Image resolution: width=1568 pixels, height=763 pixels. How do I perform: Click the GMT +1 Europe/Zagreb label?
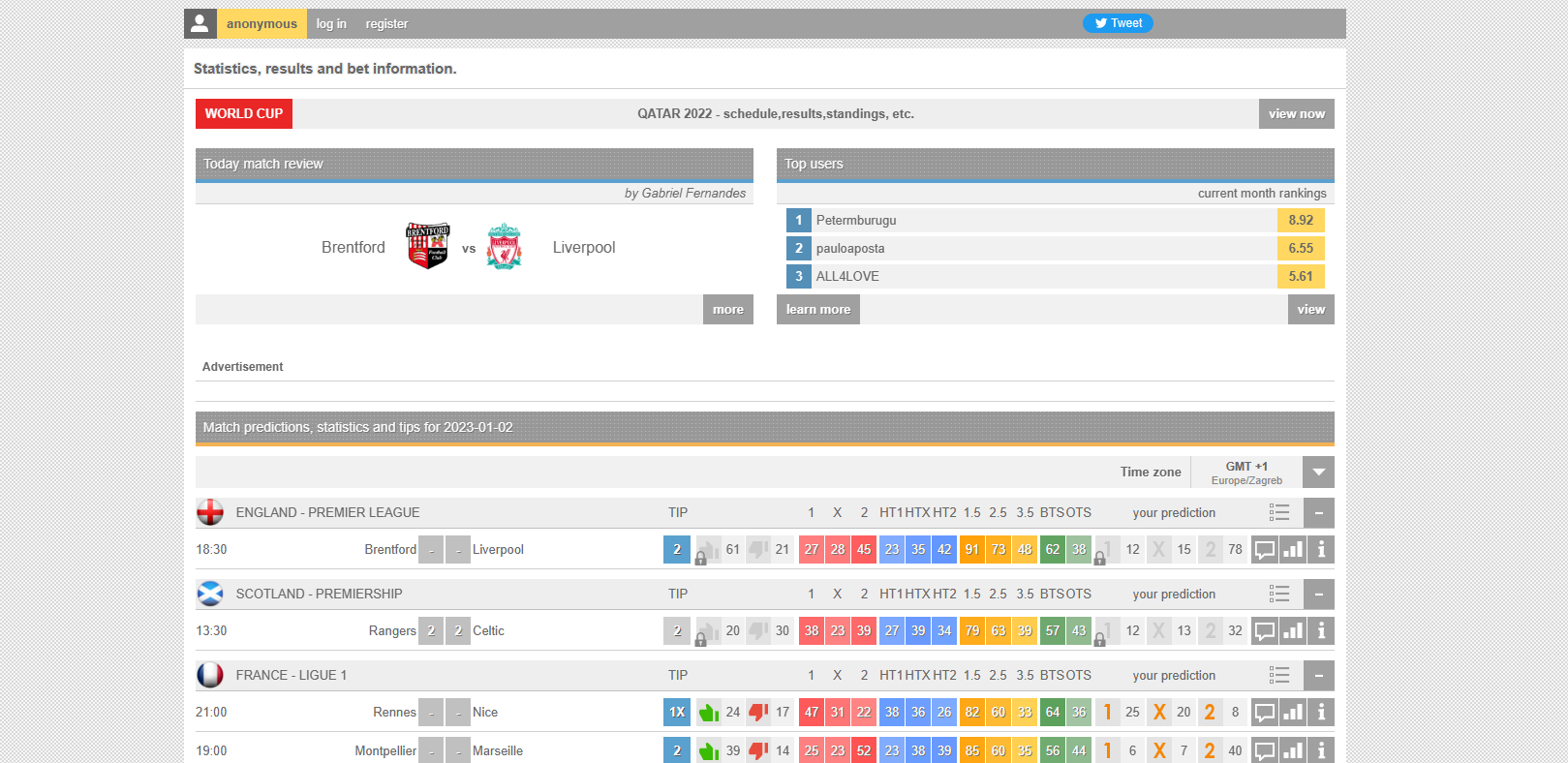(1246, 473)
